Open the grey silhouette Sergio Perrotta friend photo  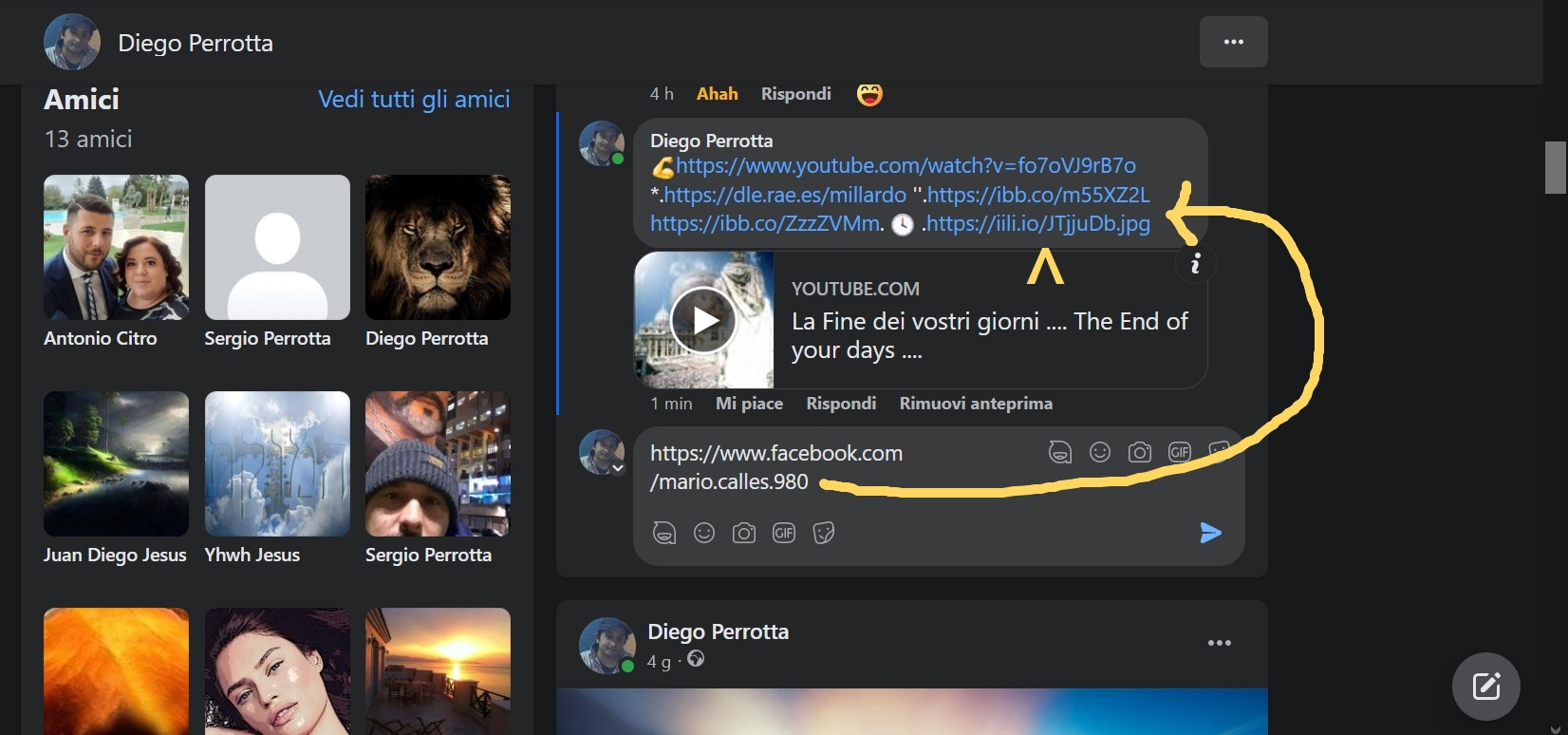point(277,247)
